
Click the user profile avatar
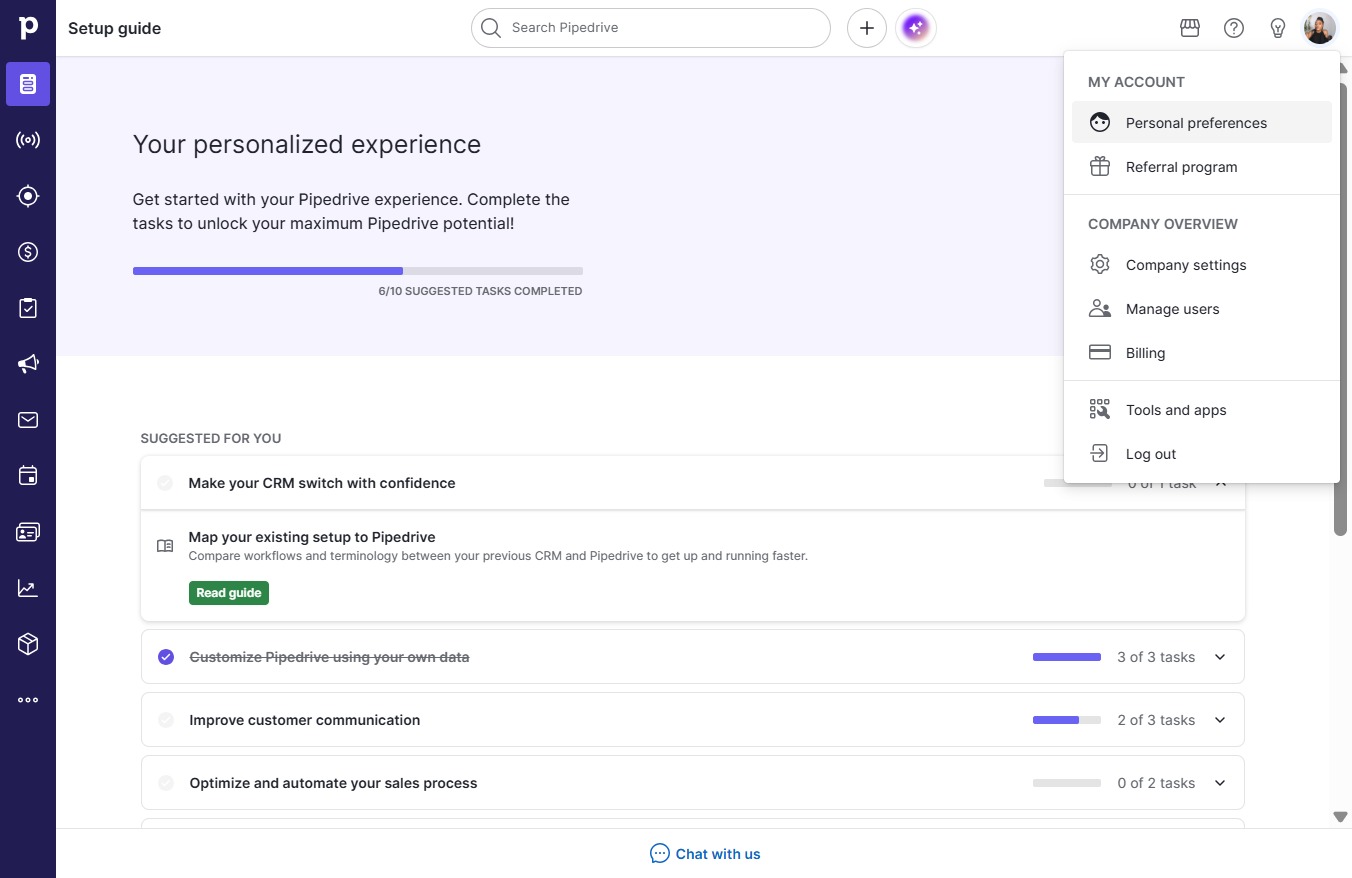click(x=1320, y=28)
